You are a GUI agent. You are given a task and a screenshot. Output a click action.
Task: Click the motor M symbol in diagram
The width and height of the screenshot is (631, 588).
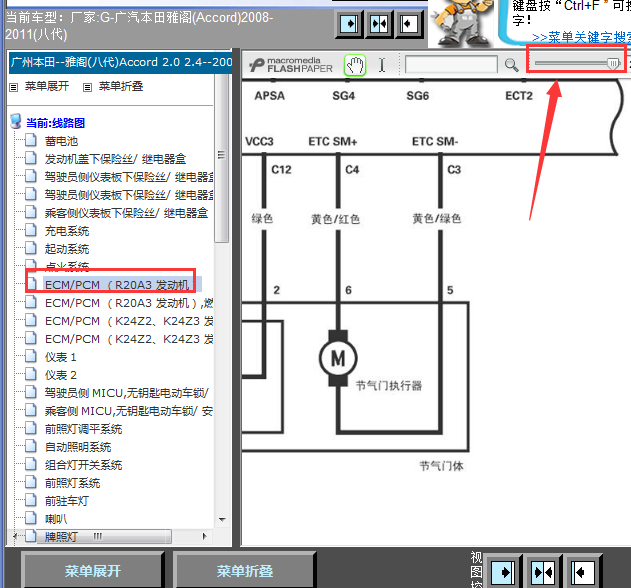338,358
